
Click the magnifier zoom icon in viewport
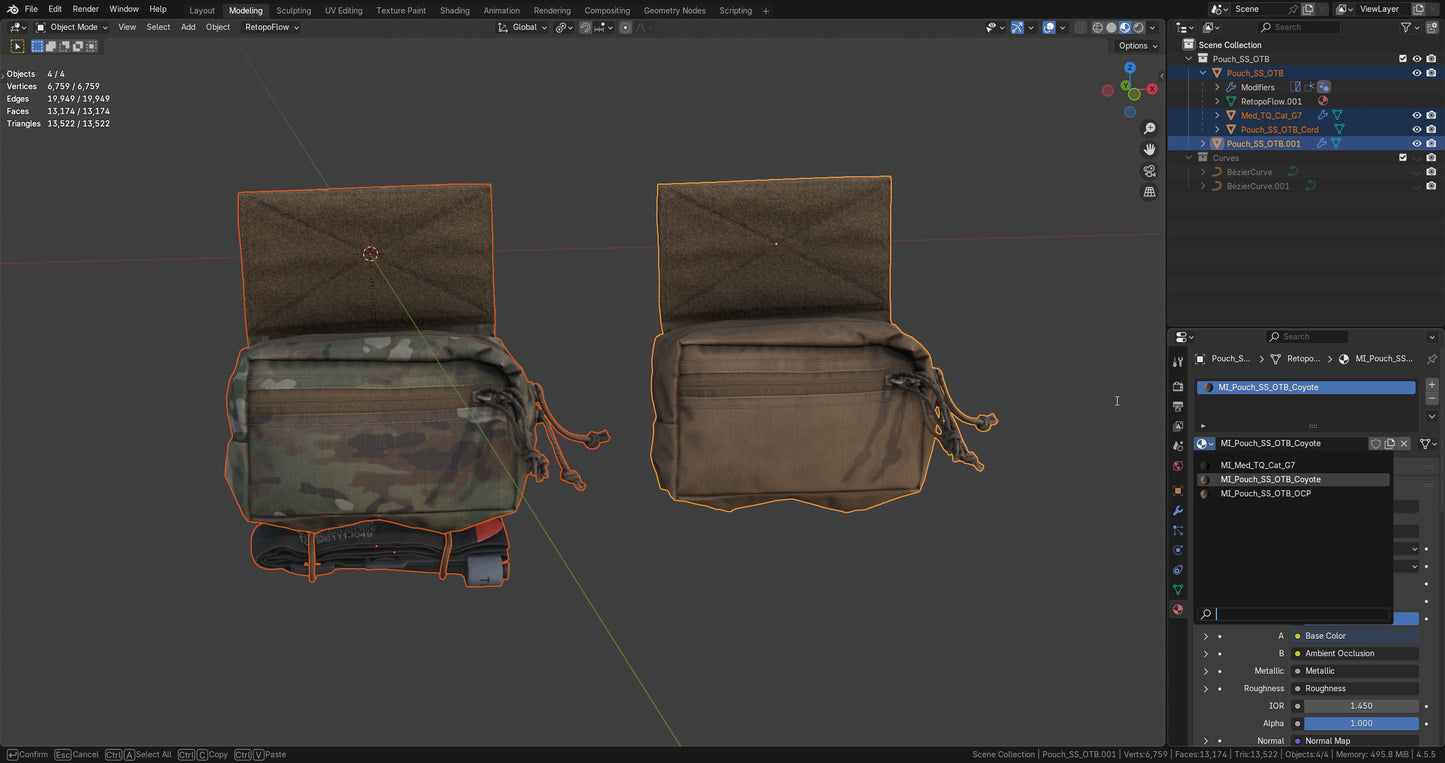pyautogui.click(x=1150, y=128)
